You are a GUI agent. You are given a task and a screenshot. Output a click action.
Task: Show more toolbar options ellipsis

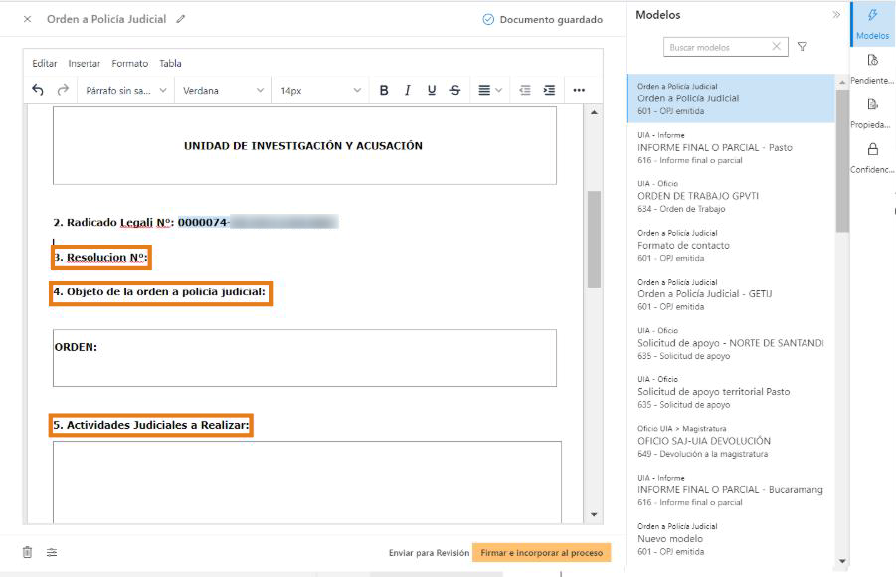[579, 90]
